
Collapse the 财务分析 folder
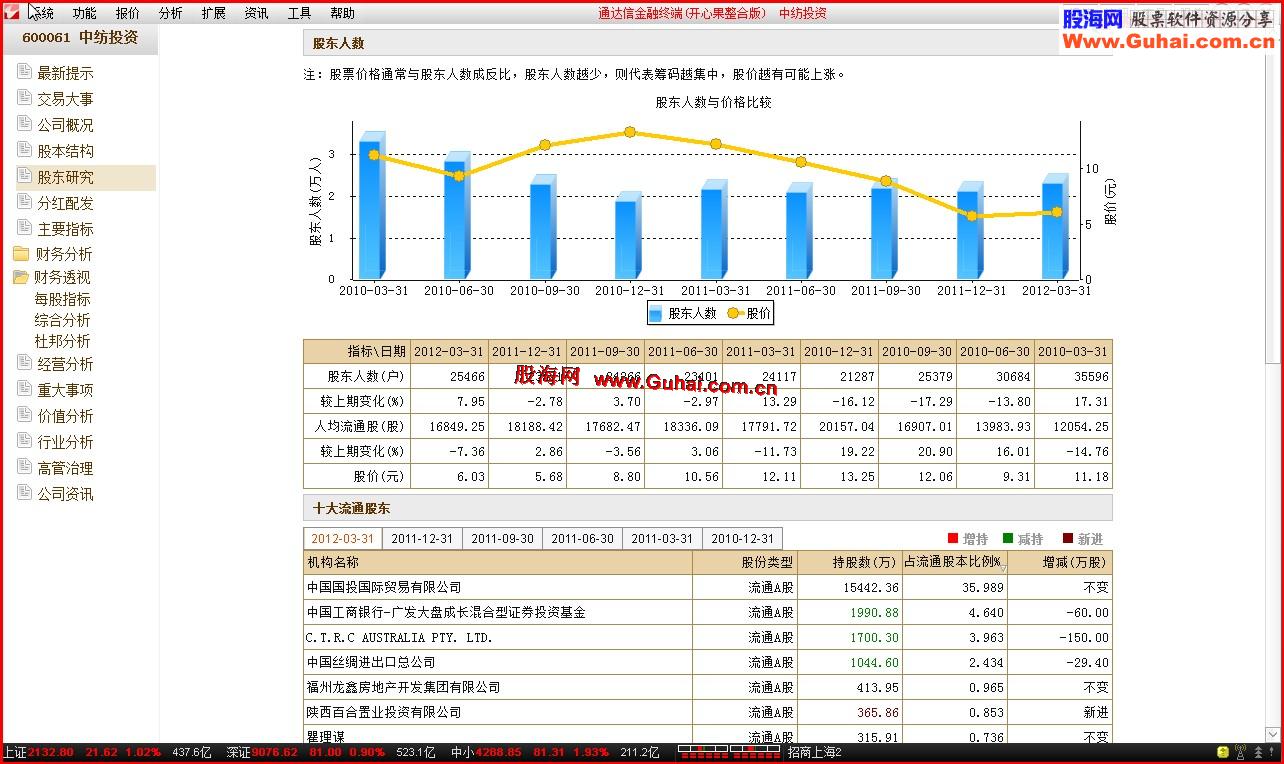[x=20, y=254]
